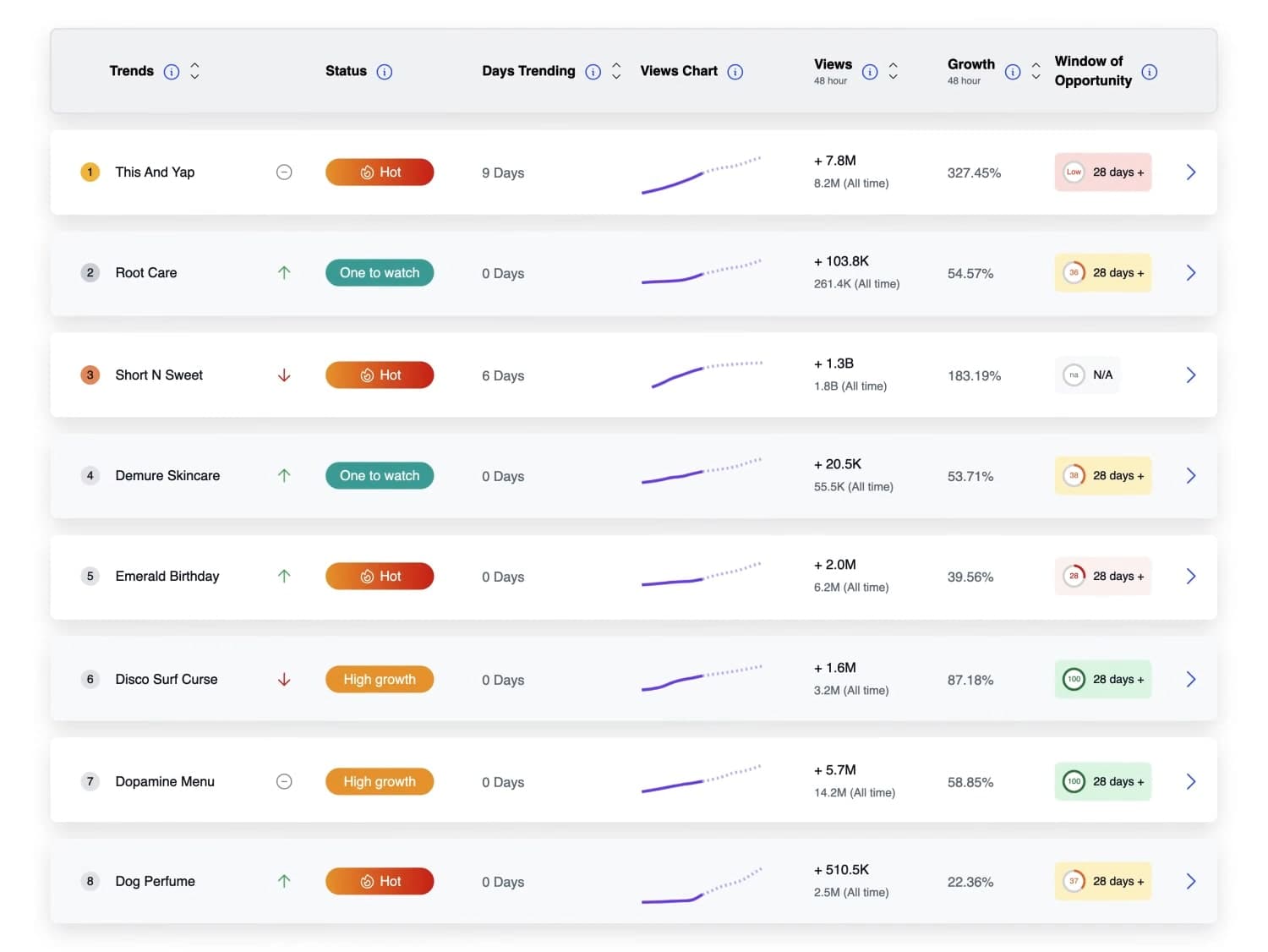Expand the Disco Surf Curse row arrow
This screenshot has width=1268, height=952.
click(1190, 680)
